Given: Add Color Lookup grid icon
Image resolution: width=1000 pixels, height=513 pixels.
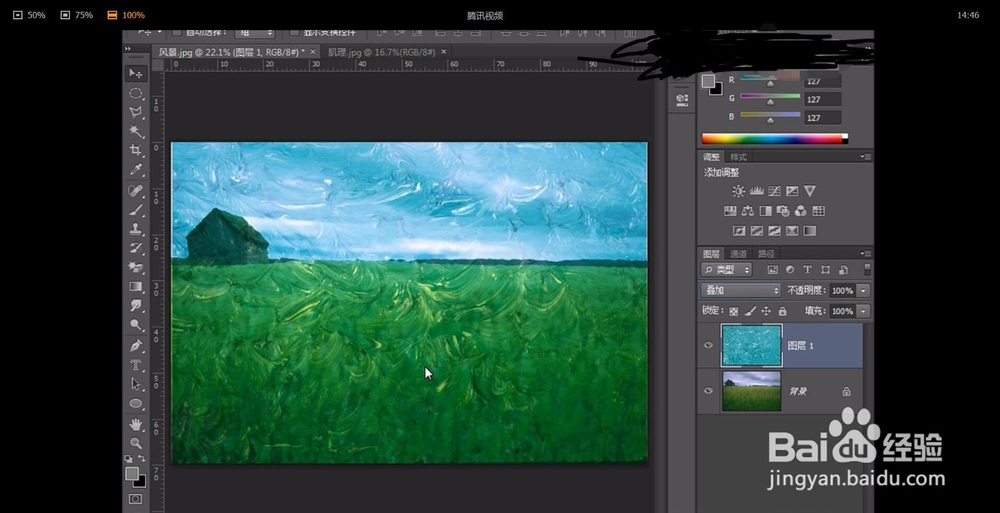Looking at the screenshot, I should coord(819,211).
